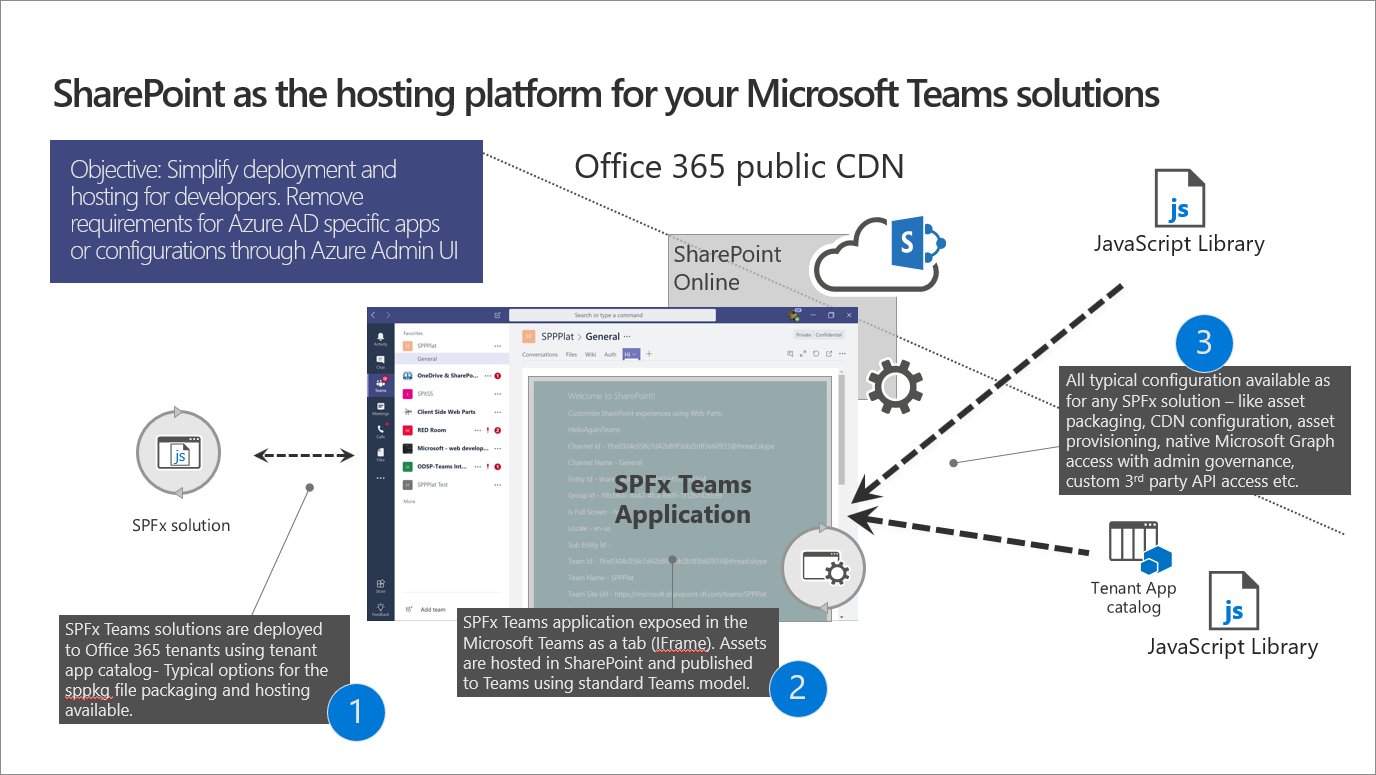Open the ellipsis menu for SPPPlat team
Screen dimensions: 1376x775
496,344
